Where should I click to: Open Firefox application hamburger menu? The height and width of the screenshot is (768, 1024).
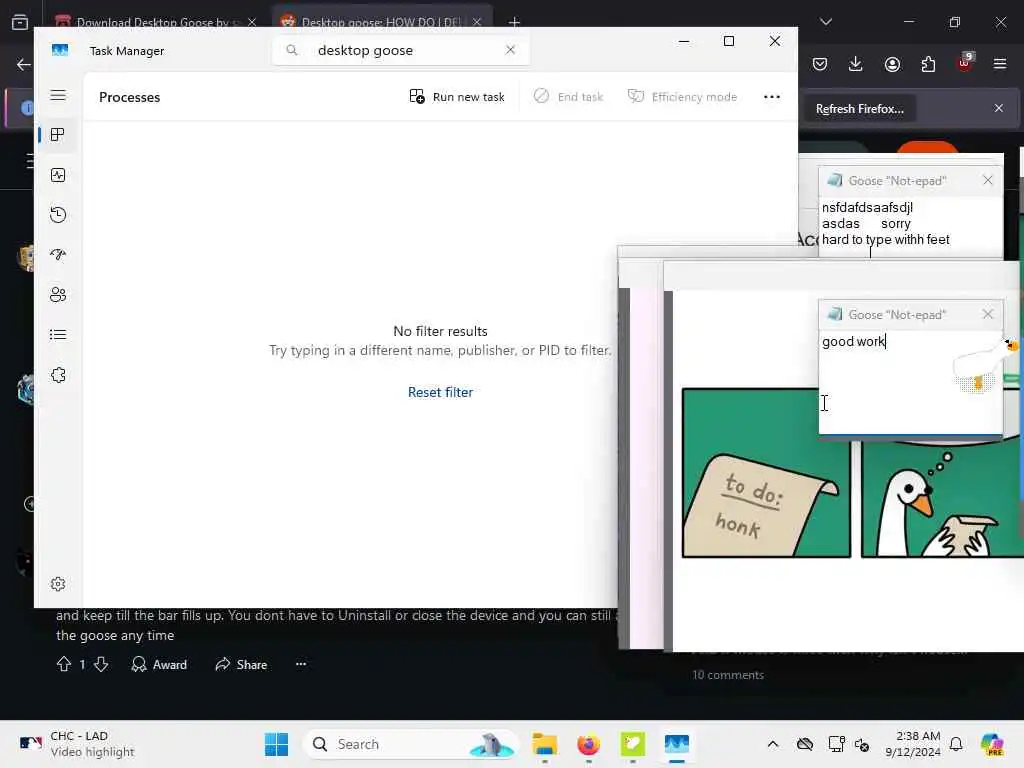point(1000,64)
